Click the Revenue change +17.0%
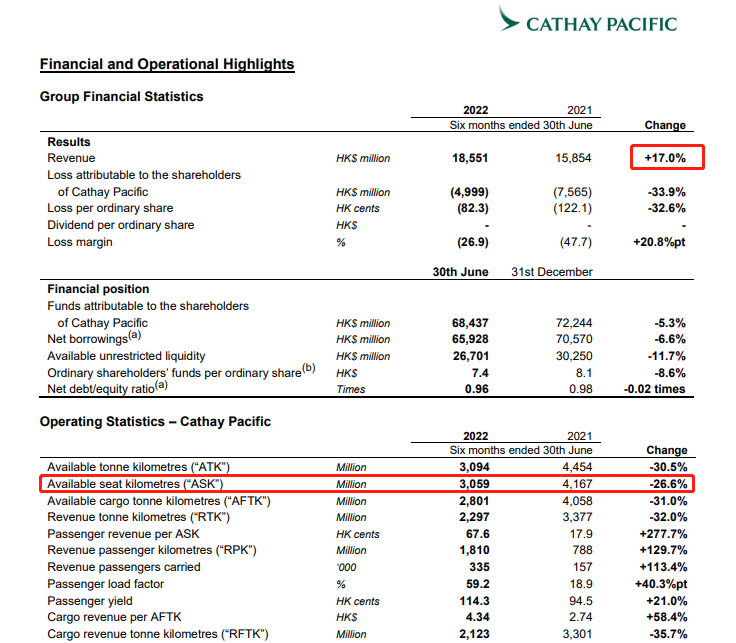The width and height of the screenshot is (736, 643). pyautogui.click(x=665, y=158)
